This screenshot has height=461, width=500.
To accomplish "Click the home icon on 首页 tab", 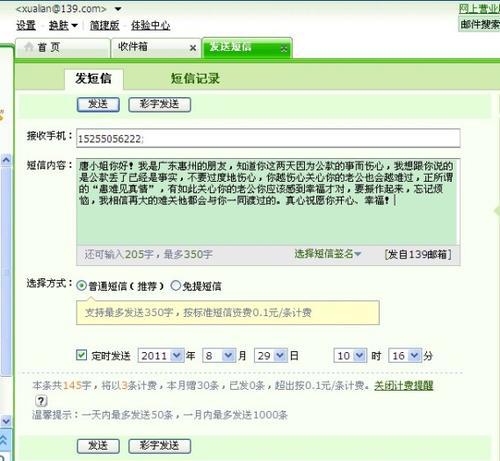I will tap(29, 47).
